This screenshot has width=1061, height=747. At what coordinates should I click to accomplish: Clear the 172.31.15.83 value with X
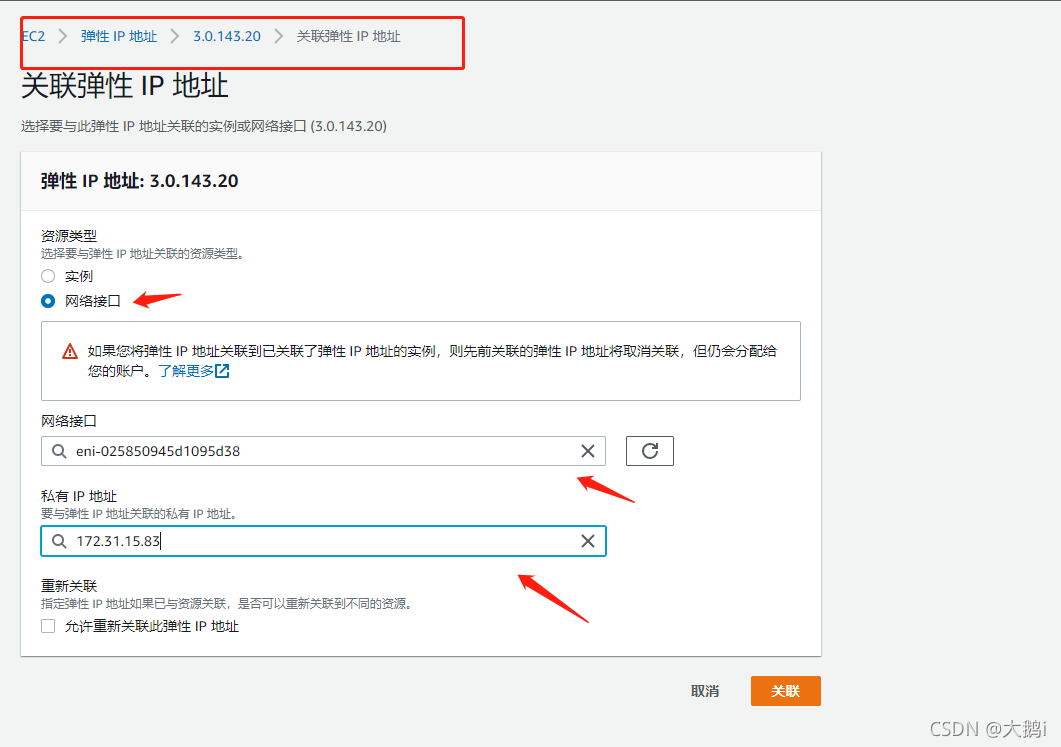coord(588,541)
